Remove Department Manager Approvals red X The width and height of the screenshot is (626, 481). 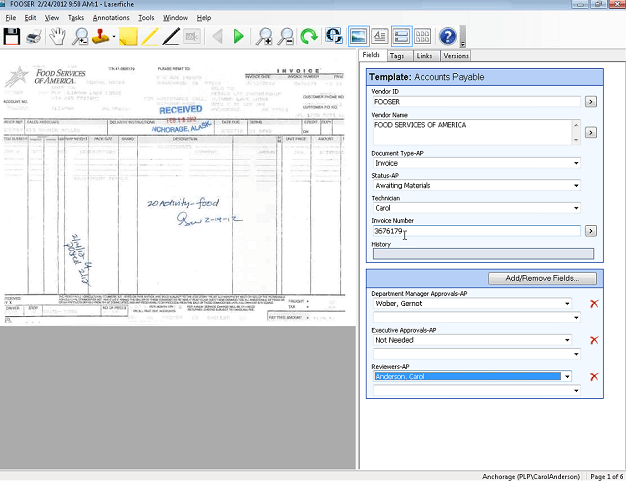coord(594,304)
